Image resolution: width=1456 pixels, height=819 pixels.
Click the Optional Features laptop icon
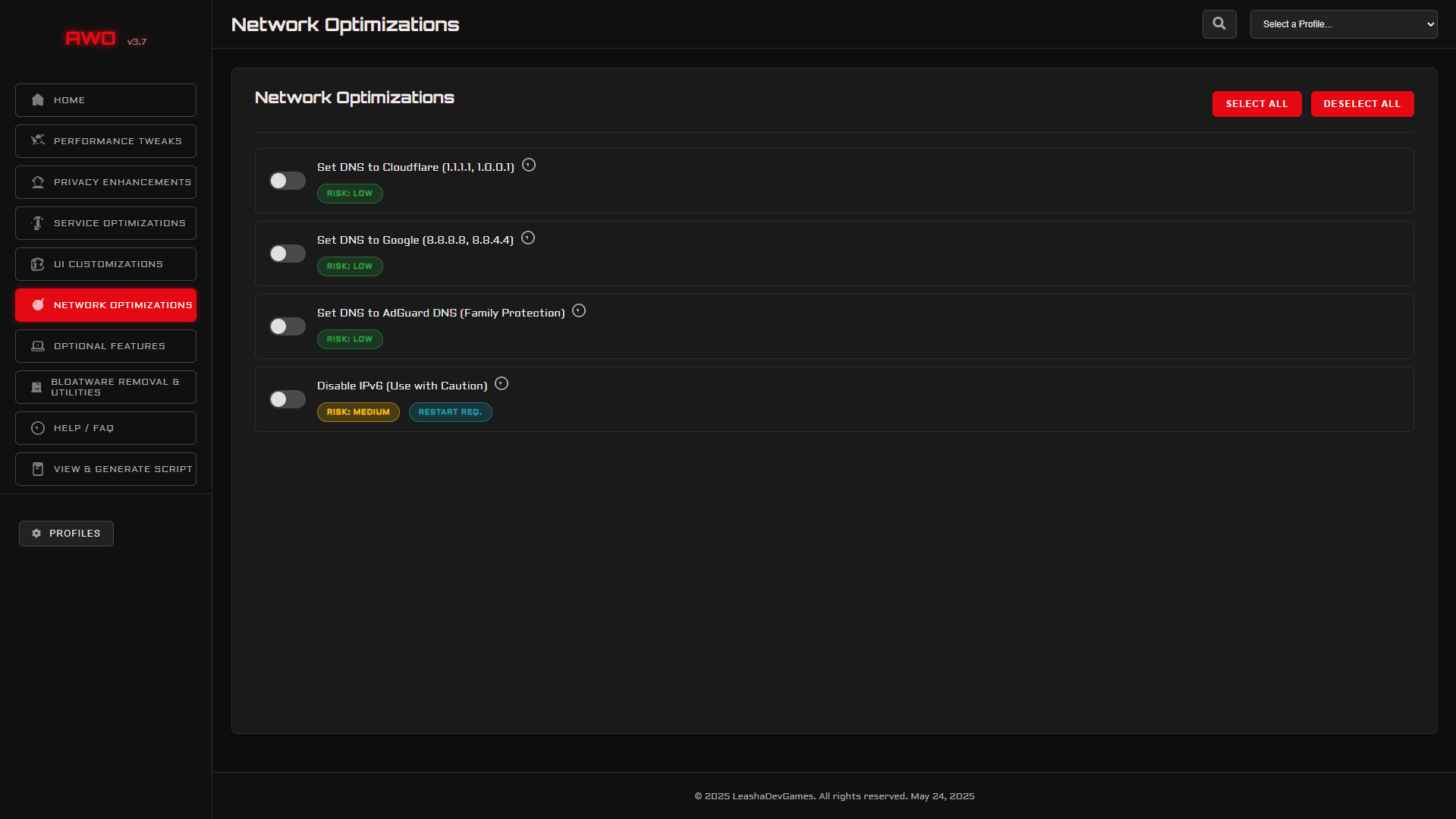[x=38, y=346]
